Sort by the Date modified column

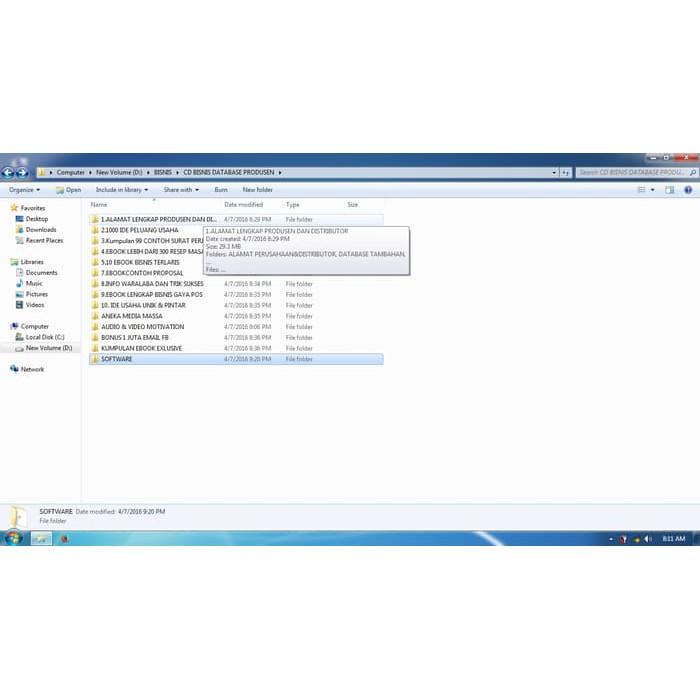point(243,205)
